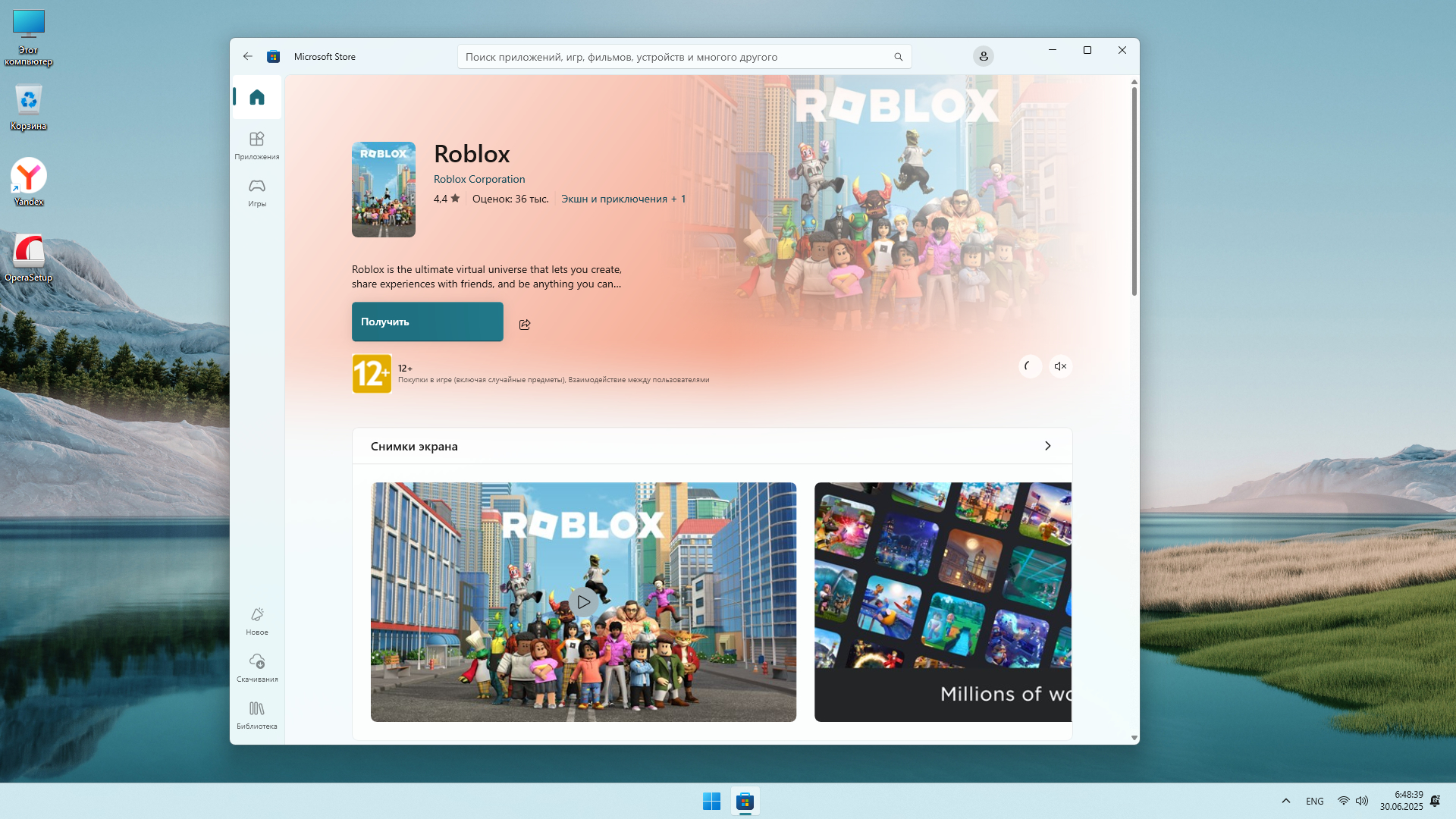Viewport: 1456px width, 819px height.
Task: Open the Windows Start menu
Action: point(711,801)
